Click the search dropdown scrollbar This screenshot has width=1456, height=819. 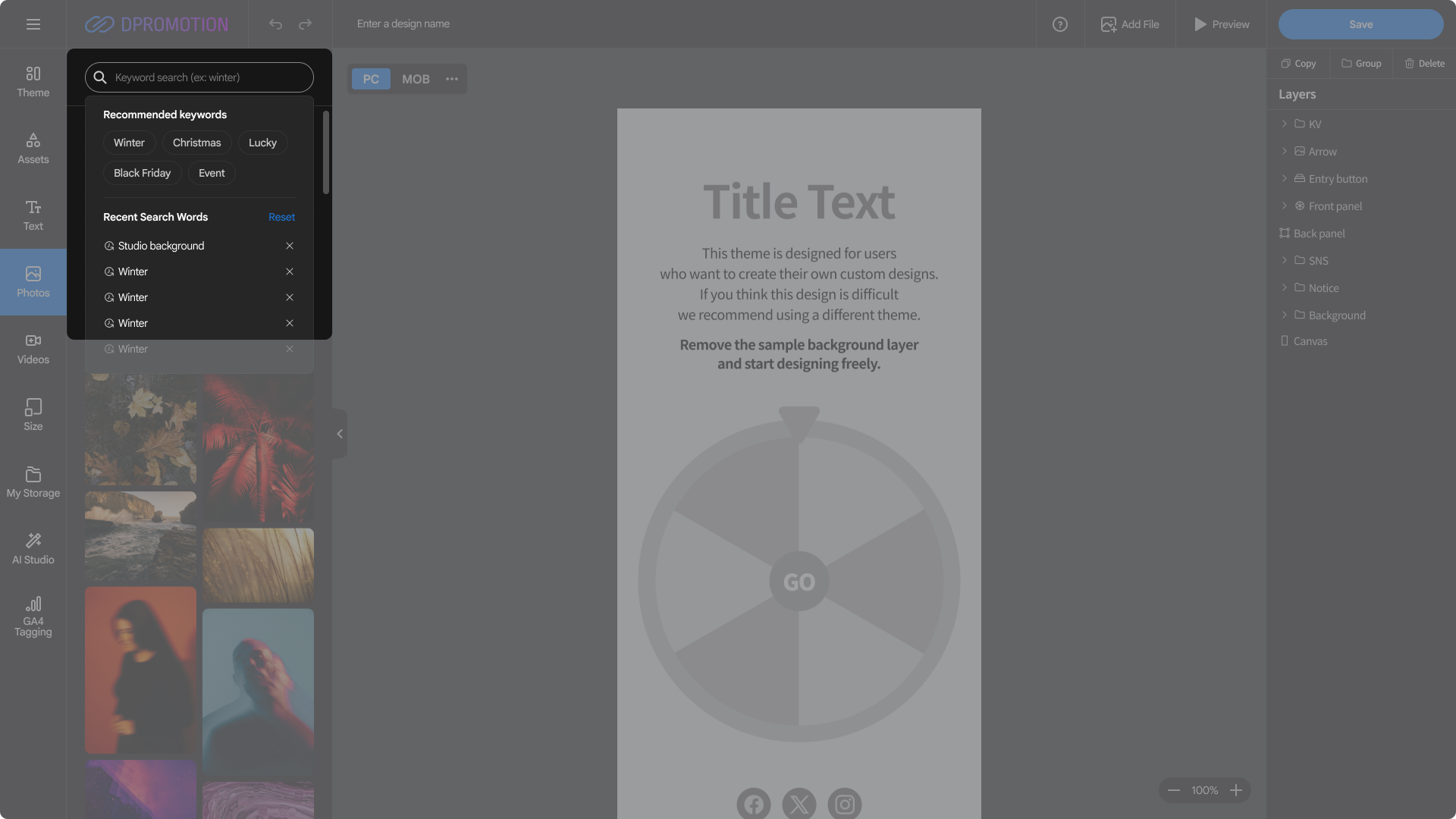(326, 152)
